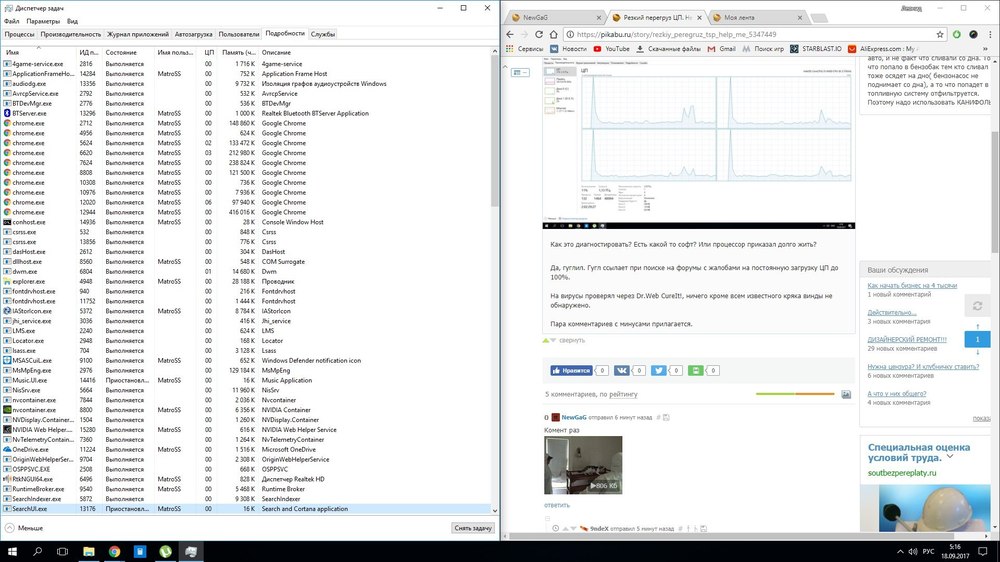Open the 806 Кб comment image thumbnail
The width and height of the screenshot is (1000, 562).
583,465
